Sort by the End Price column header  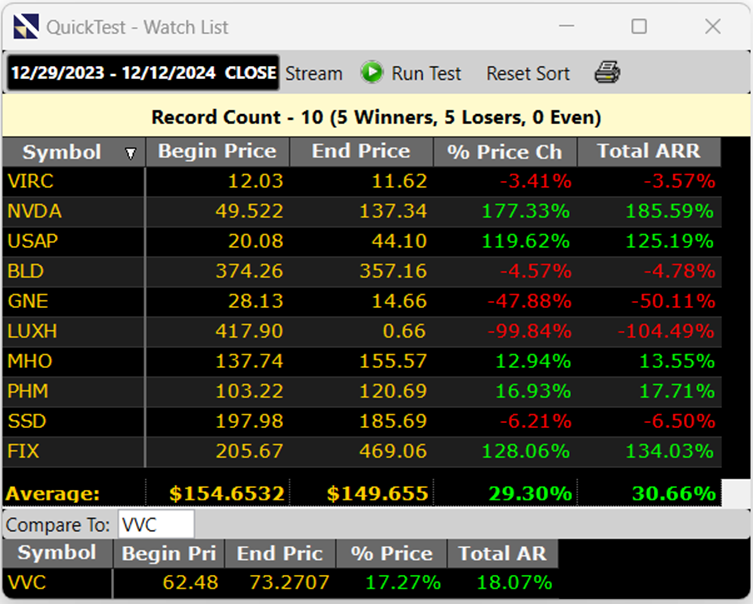[361, 152]
